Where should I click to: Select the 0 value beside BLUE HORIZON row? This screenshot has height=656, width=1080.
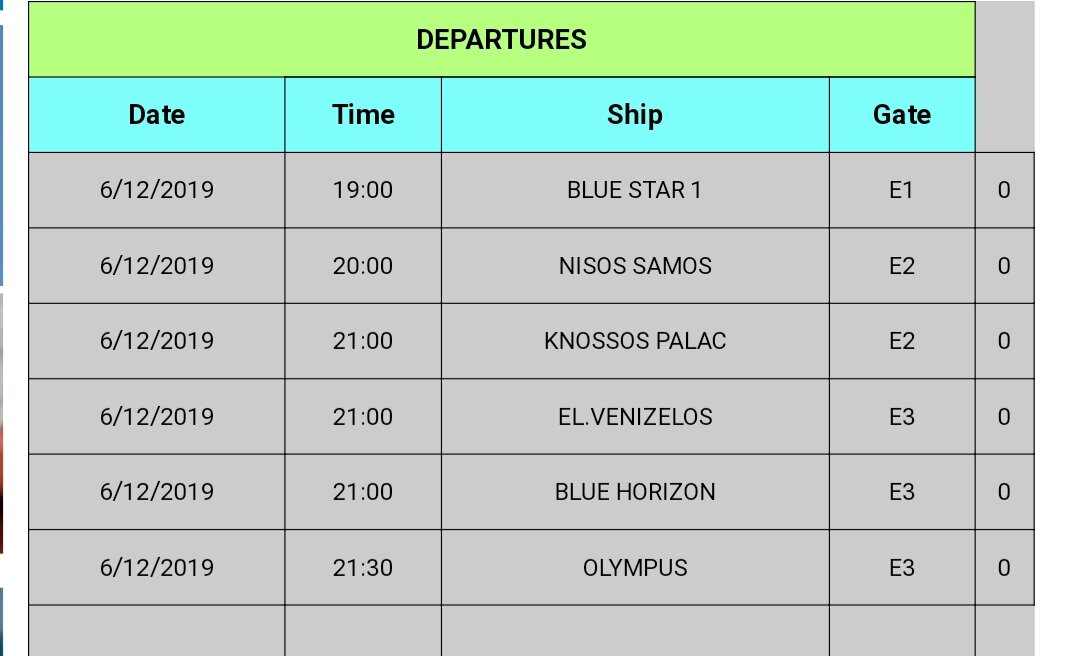1004,492
